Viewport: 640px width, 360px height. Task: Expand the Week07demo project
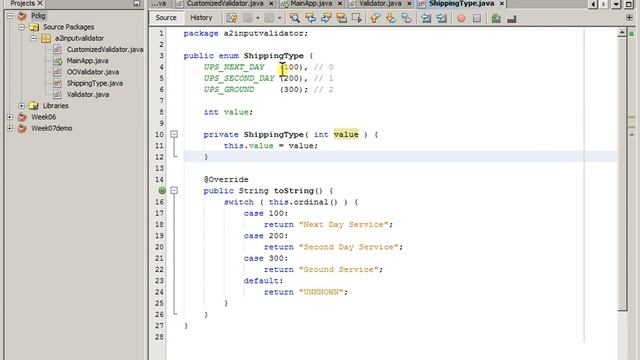(x=10, y=128)
